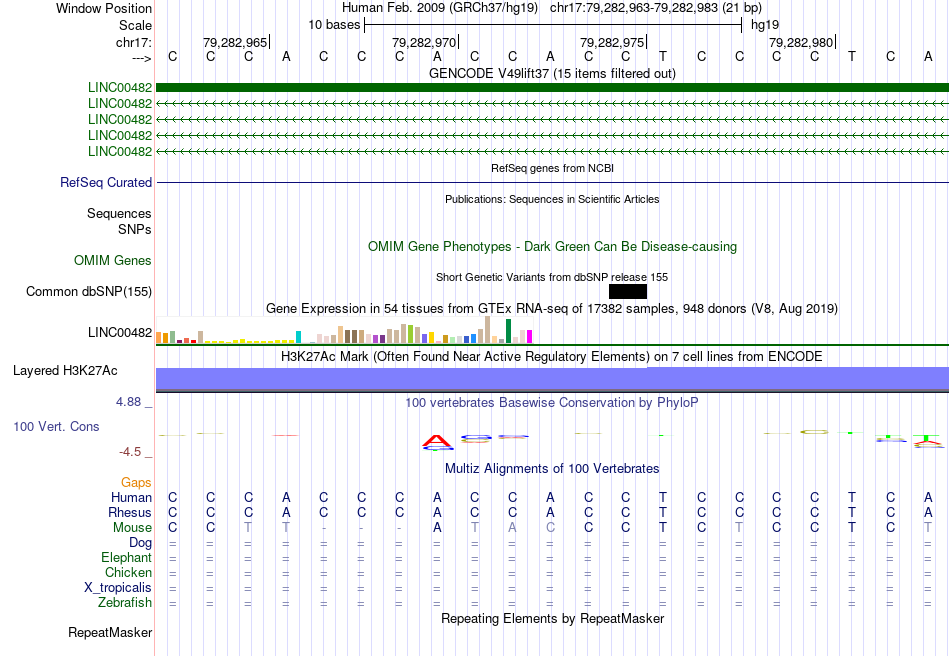The width and height of the screenshot is (950, 656).
Task: Open the GTEx tissue expression bar chart
Action: [x=344, y=330]
